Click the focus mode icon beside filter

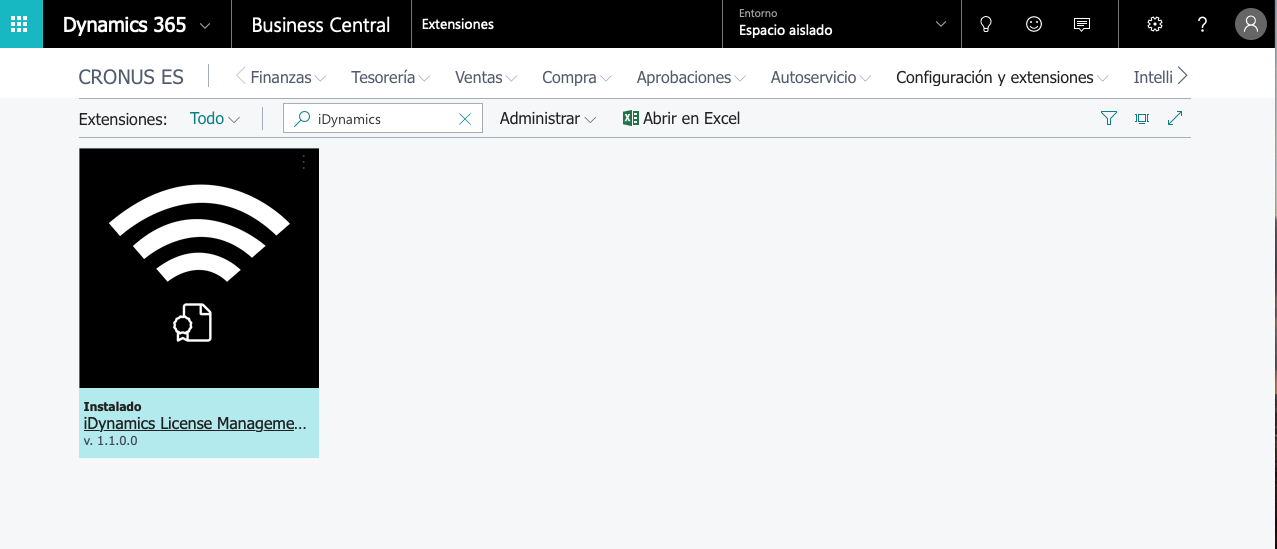(x=1142, y=118)
